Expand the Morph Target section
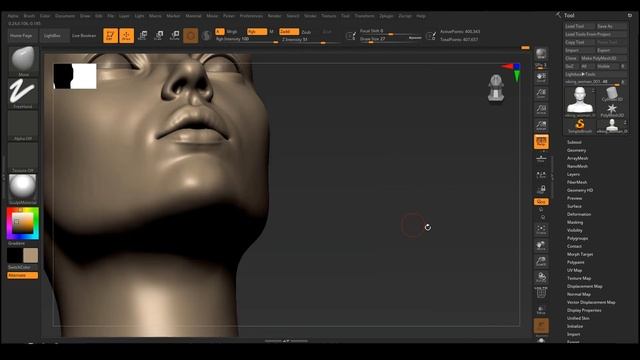640x360 pixels. tap(580, 254)
